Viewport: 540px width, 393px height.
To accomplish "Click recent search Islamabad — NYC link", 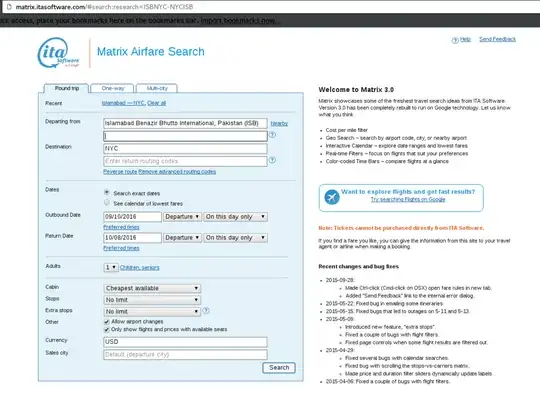I will pyautogui.click(x=123, y=103).
